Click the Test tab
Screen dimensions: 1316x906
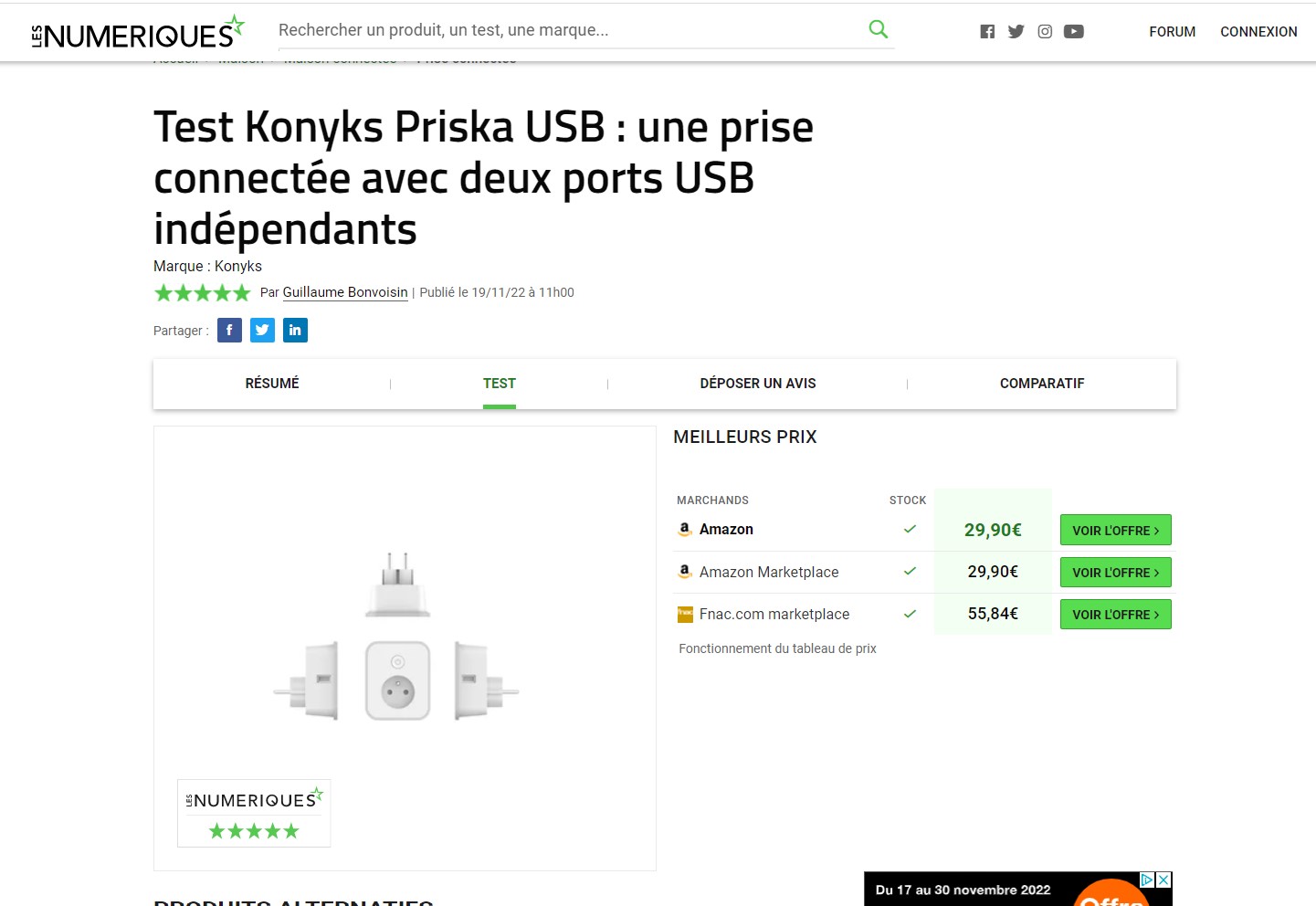[x=500, y=384]
